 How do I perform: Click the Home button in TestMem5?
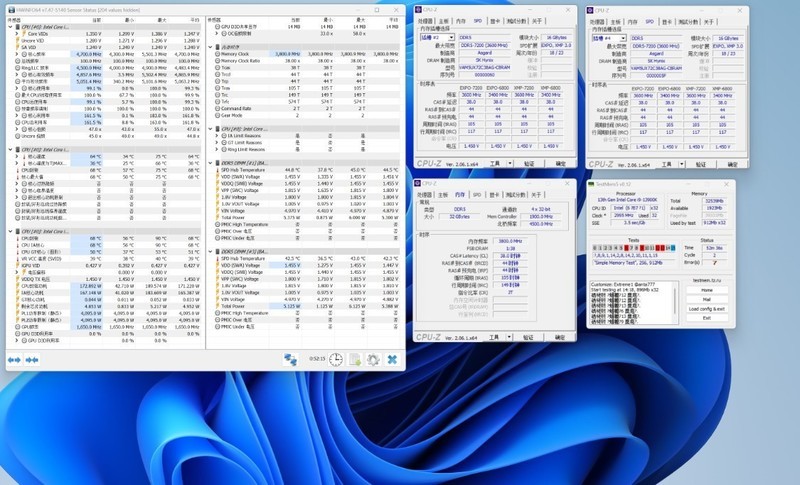(x=706, y=289)
